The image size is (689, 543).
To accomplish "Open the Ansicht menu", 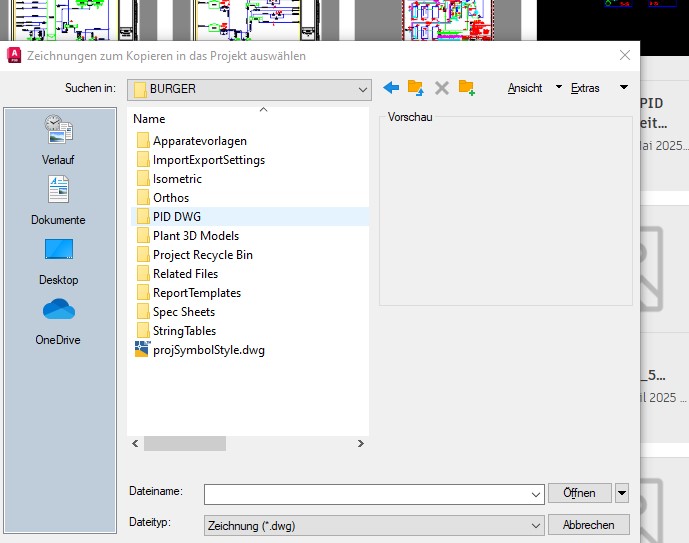I will (525, 88).
